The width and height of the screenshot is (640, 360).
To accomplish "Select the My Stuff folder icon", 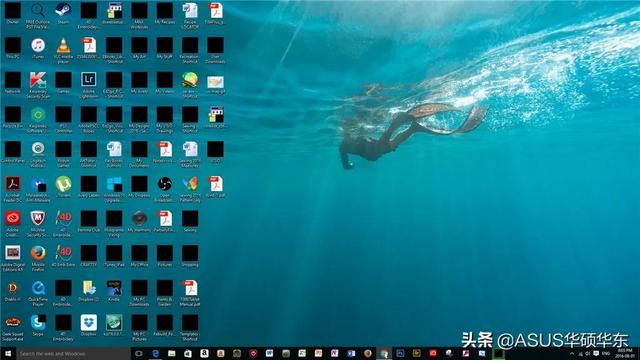I will [x=164, y=45].
